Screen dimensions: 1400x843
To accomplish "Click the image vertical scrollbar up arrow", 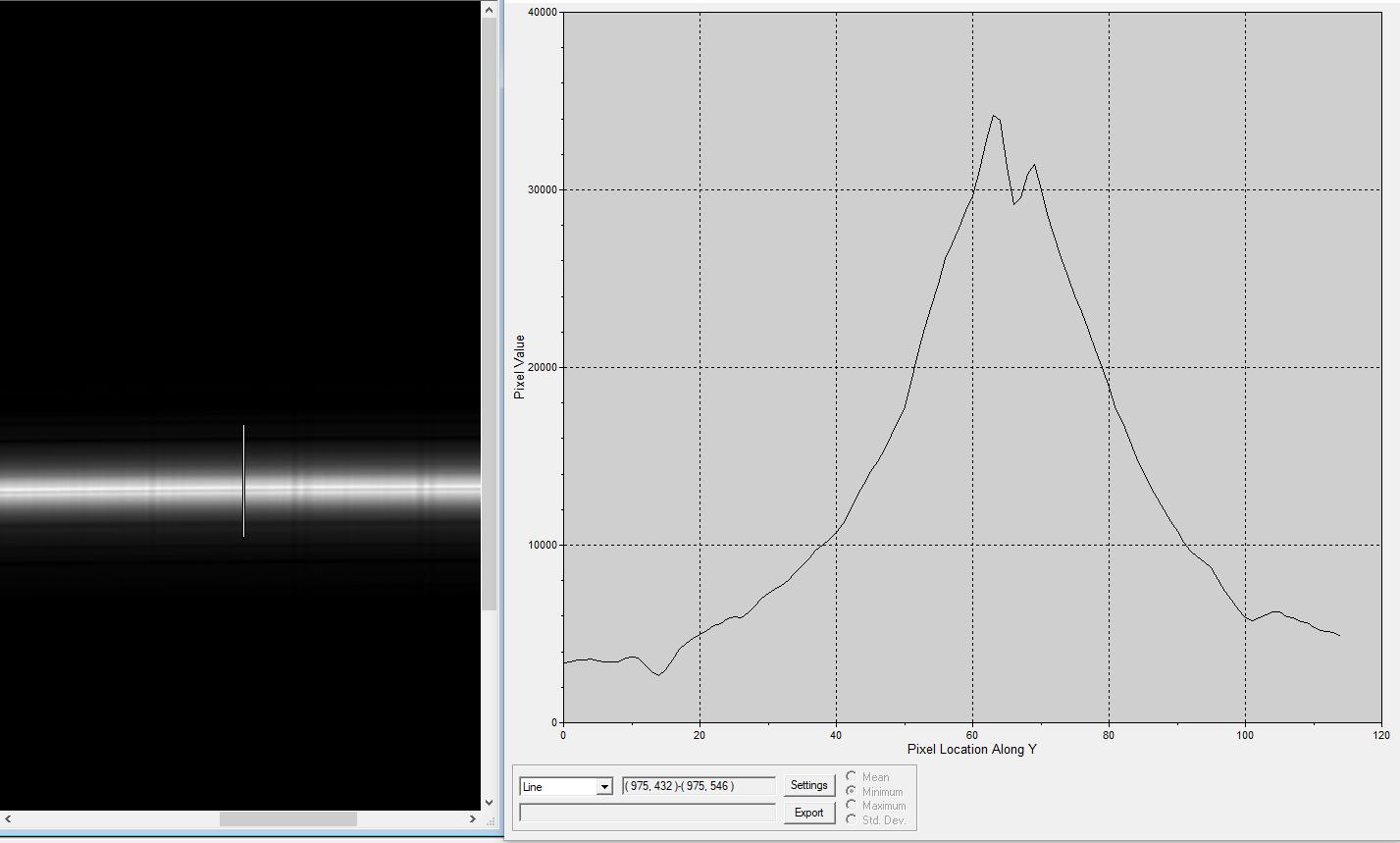I will [x=490, y=10].
